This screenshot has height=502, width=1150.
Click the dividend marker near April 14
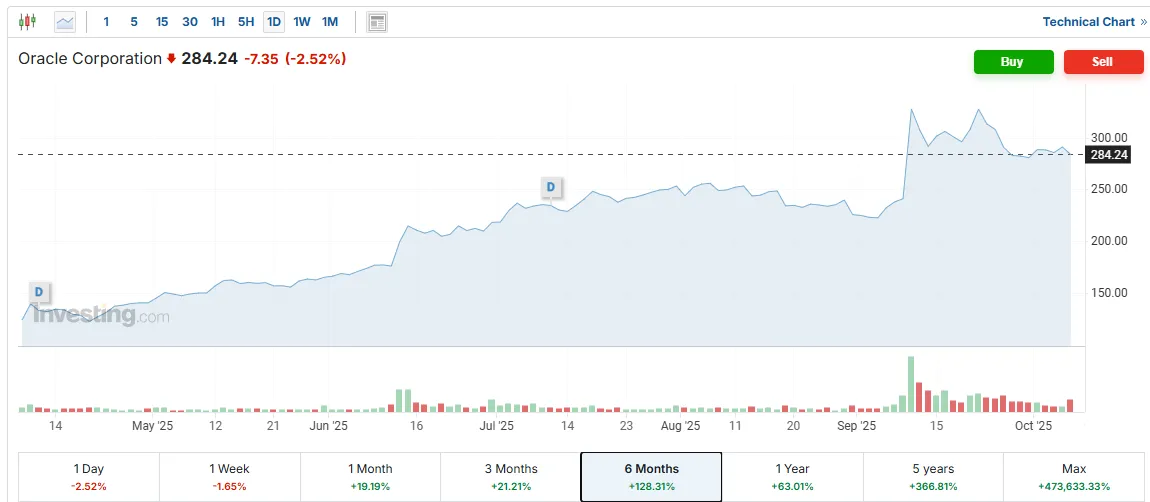click(x=39, y=292)
